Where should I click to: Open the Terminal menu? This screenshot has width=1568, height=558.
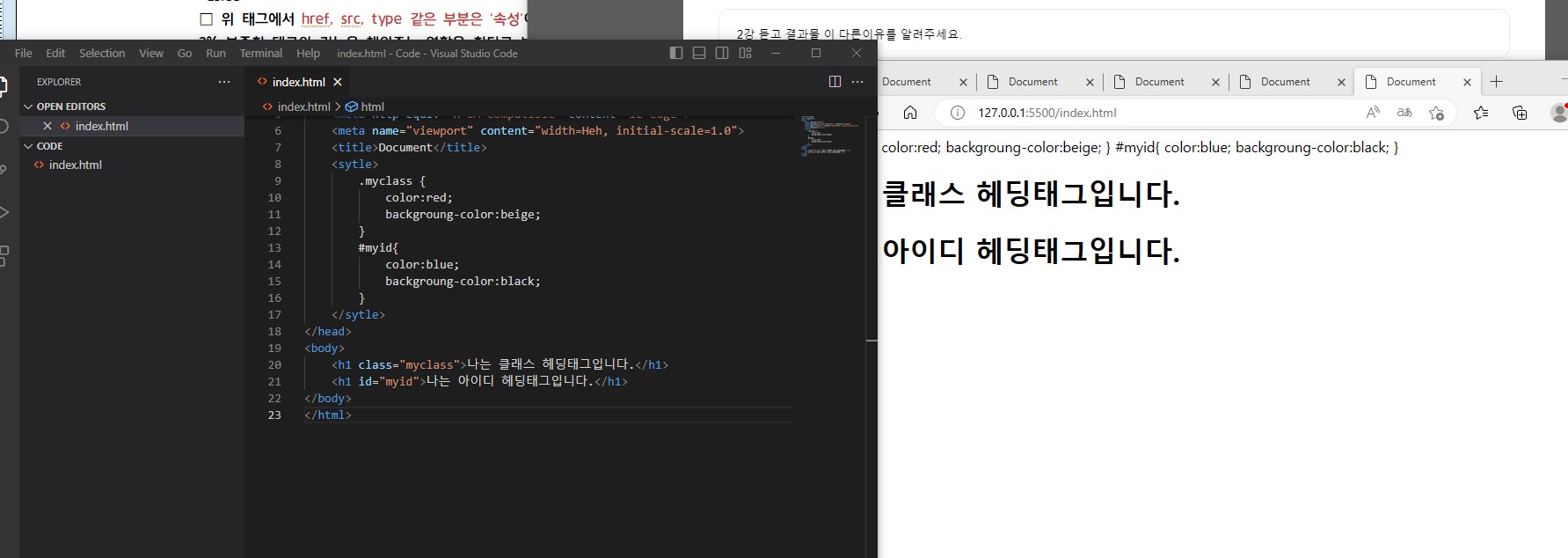click(261, 53)
